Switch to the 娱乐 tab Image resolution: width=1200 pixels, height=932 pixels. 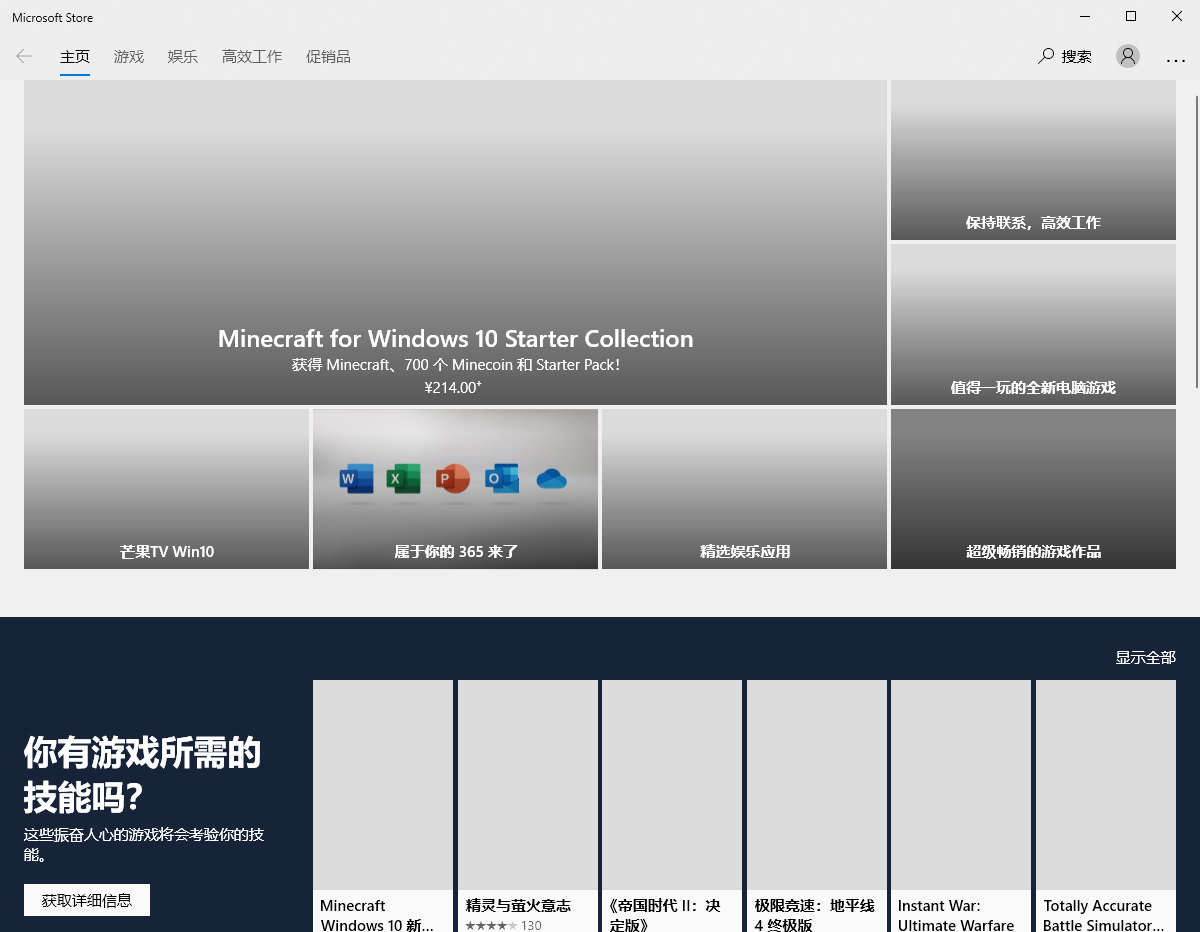point(182,56)
